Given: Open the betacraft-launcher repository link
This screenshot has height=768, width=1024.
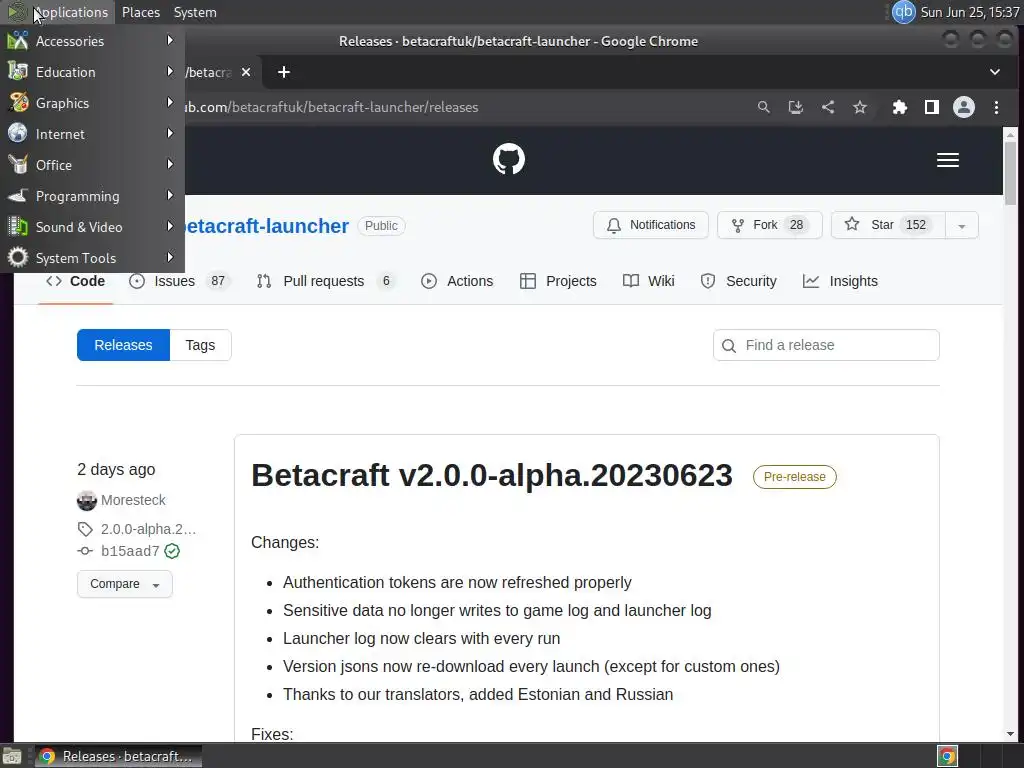Looking at the screenshot, I should pyautogui.click(x=266, y=226).
